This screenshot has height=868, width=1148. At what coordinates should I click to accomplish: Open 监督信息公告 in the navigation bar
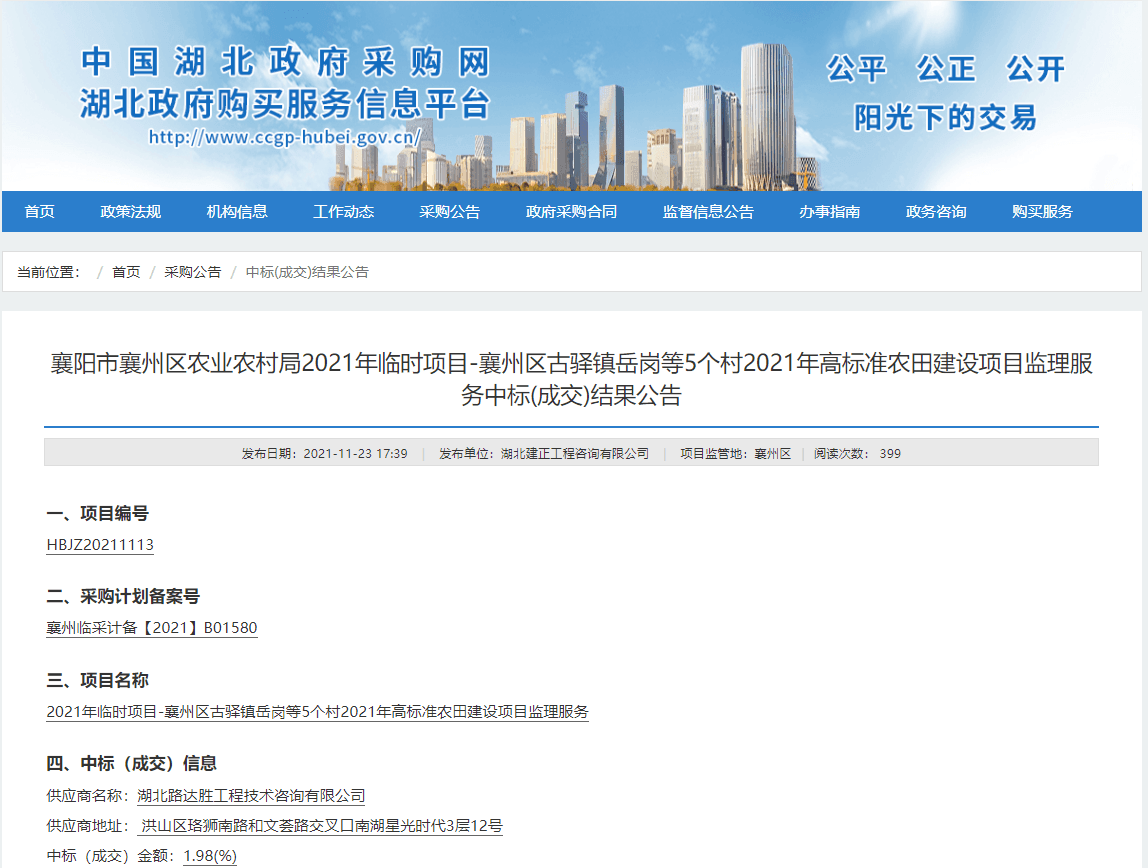click(708, 212)
